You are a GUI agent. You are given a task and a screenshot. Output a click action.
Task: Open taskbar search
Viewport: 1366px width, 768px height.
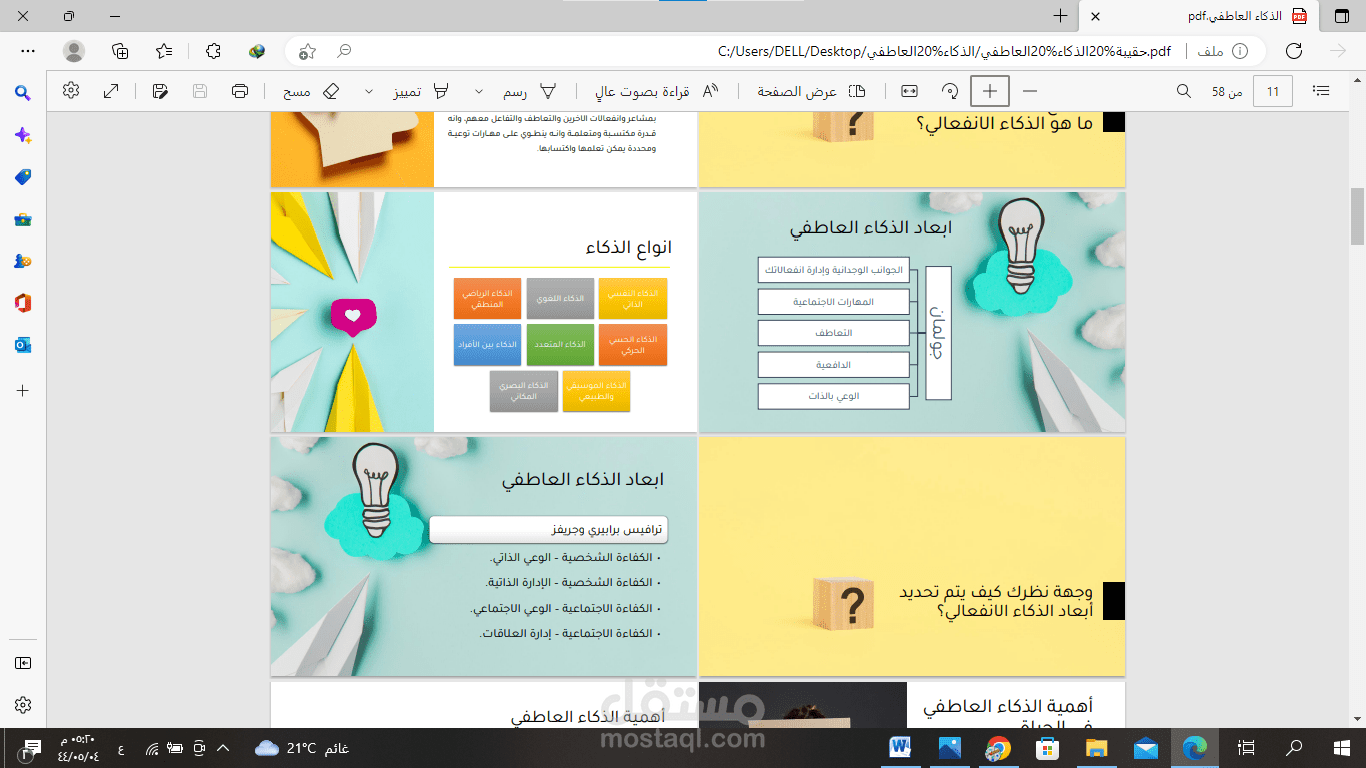pyautogui.click(x=1294, y=747)
